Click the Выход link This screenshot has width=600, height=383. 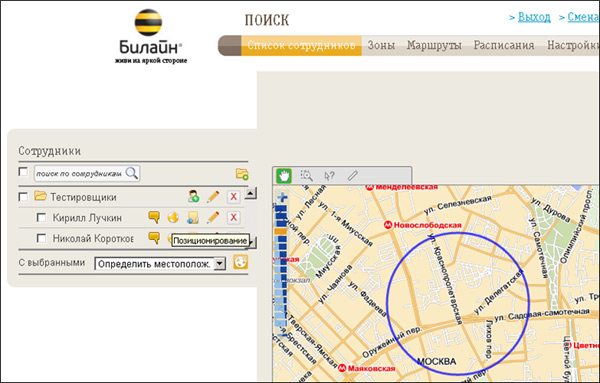point(534,17)
